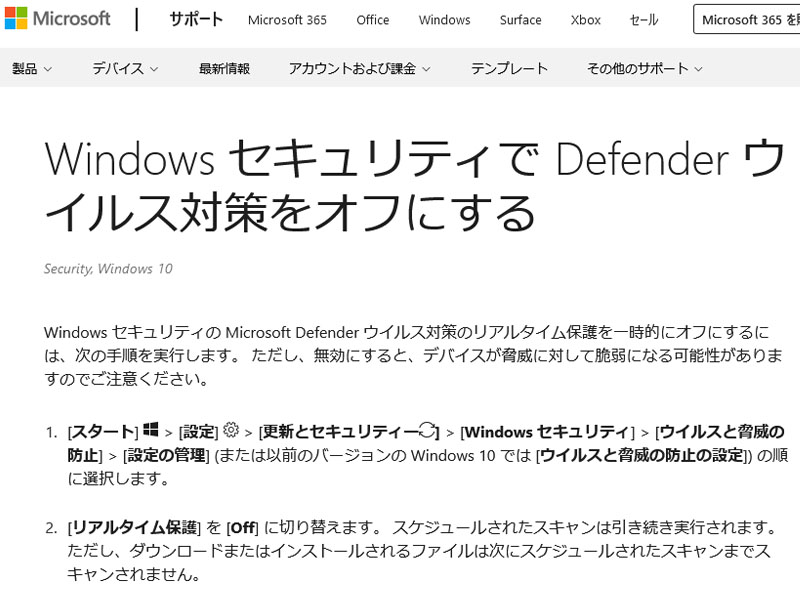Click the bold リアルタイム保護 text in step 2

click(135, 528)
